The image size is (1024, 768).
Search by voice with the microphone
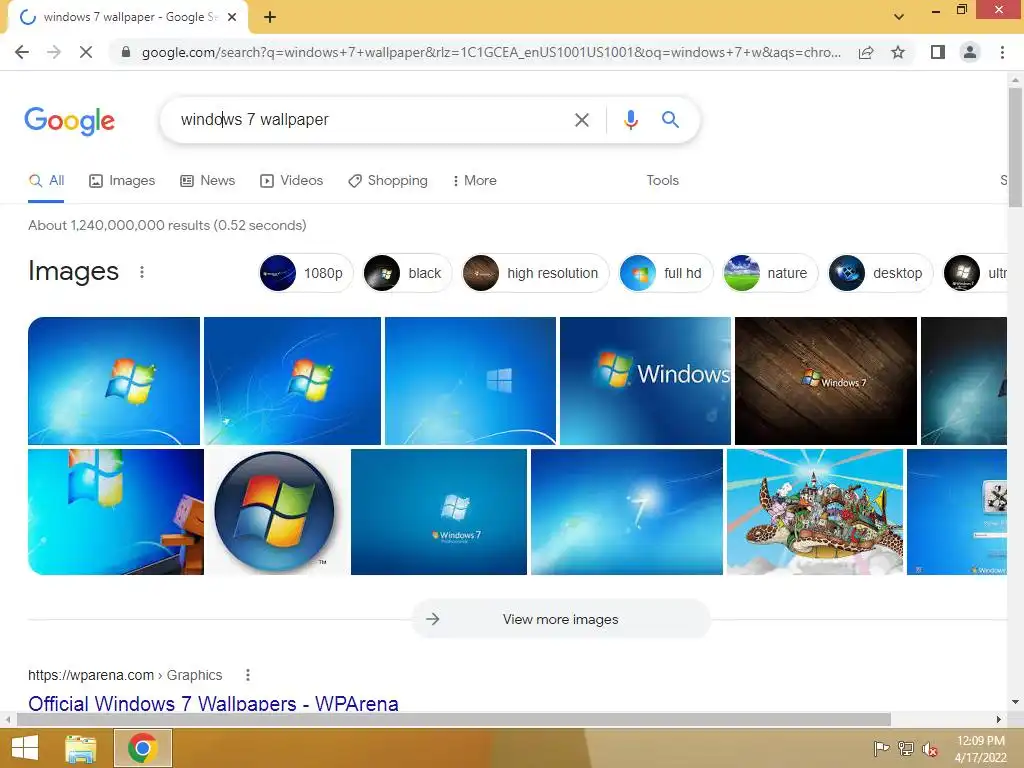pos(630,120)
